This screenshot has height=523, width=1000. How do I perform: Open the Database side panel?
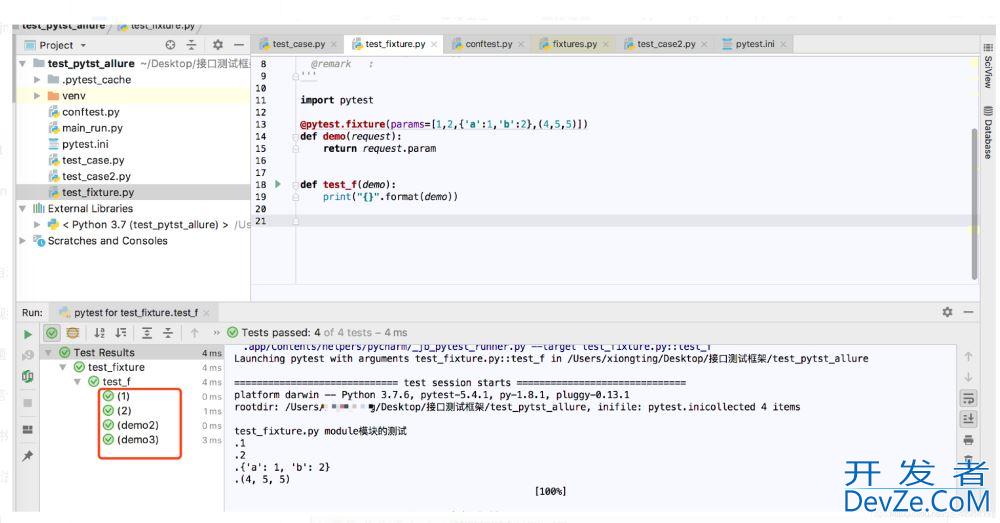(x=987, y=132)
